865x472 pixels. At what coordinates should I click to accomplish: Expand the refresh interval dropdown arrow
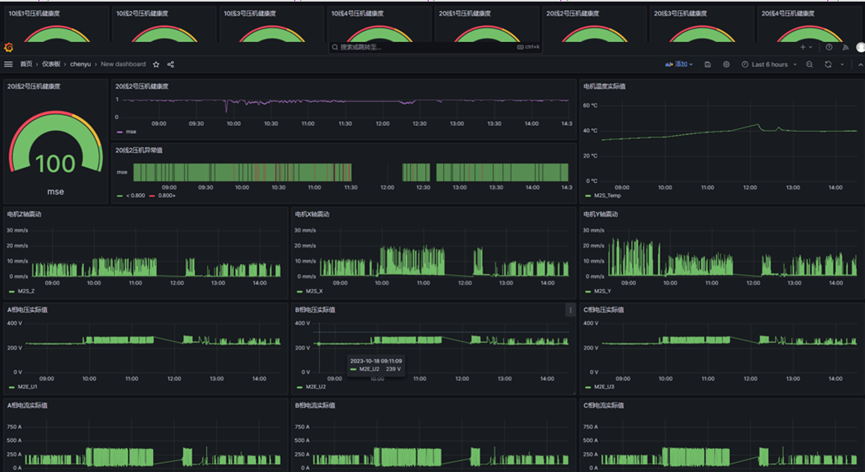pos(842,64)
